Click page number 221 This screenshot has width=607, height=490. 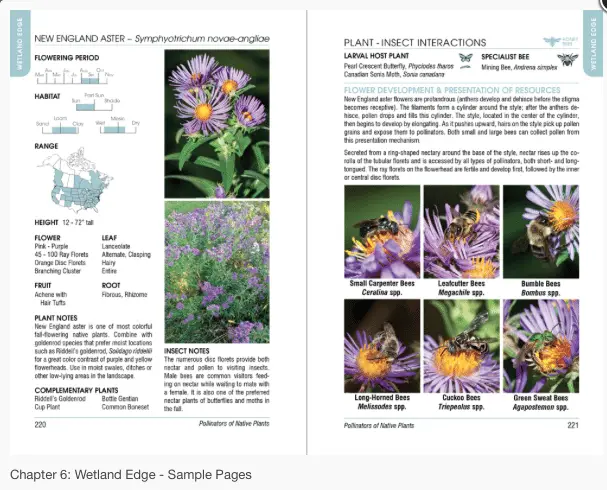573,425
